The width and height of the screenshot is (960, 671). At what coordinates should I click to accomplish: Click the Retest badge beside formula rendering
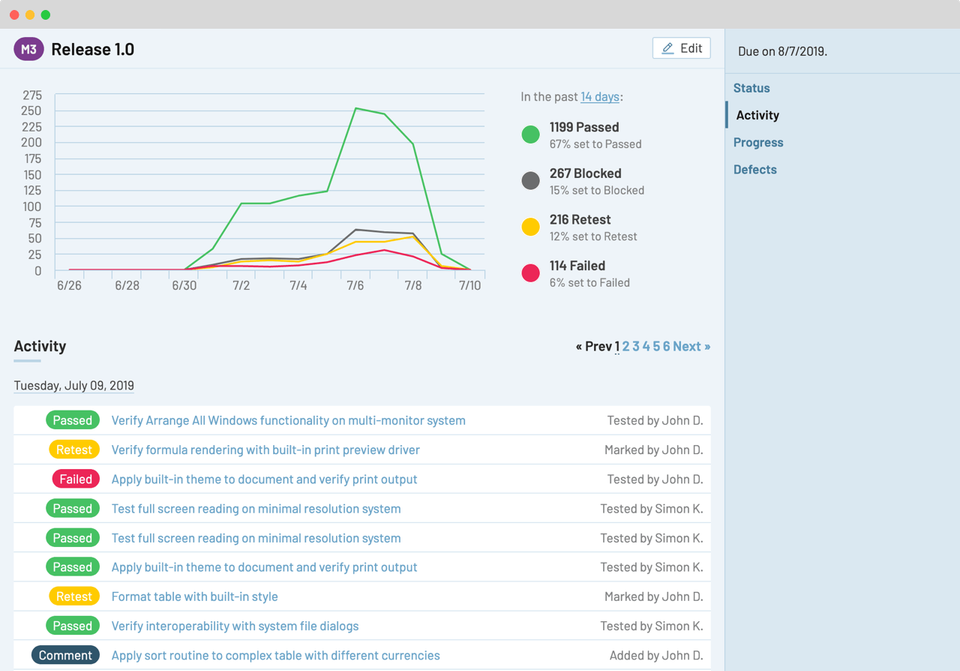point(74,450)
